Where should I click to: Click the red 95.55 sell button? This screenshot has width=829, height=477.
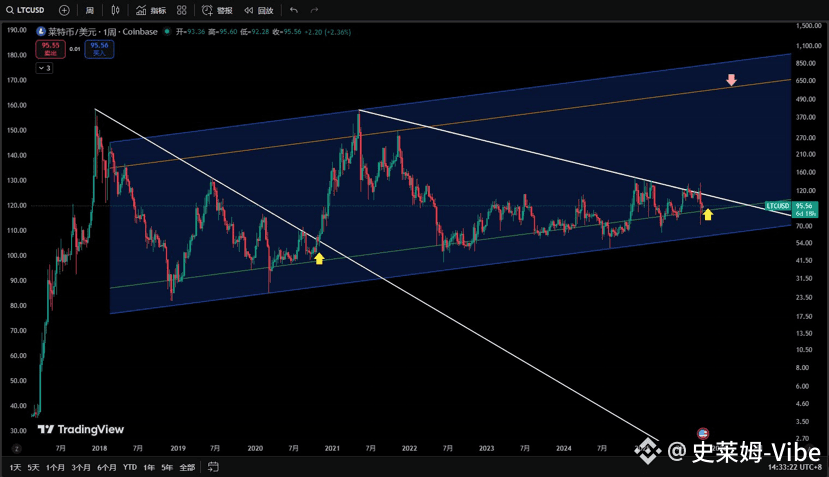point(51,49)
